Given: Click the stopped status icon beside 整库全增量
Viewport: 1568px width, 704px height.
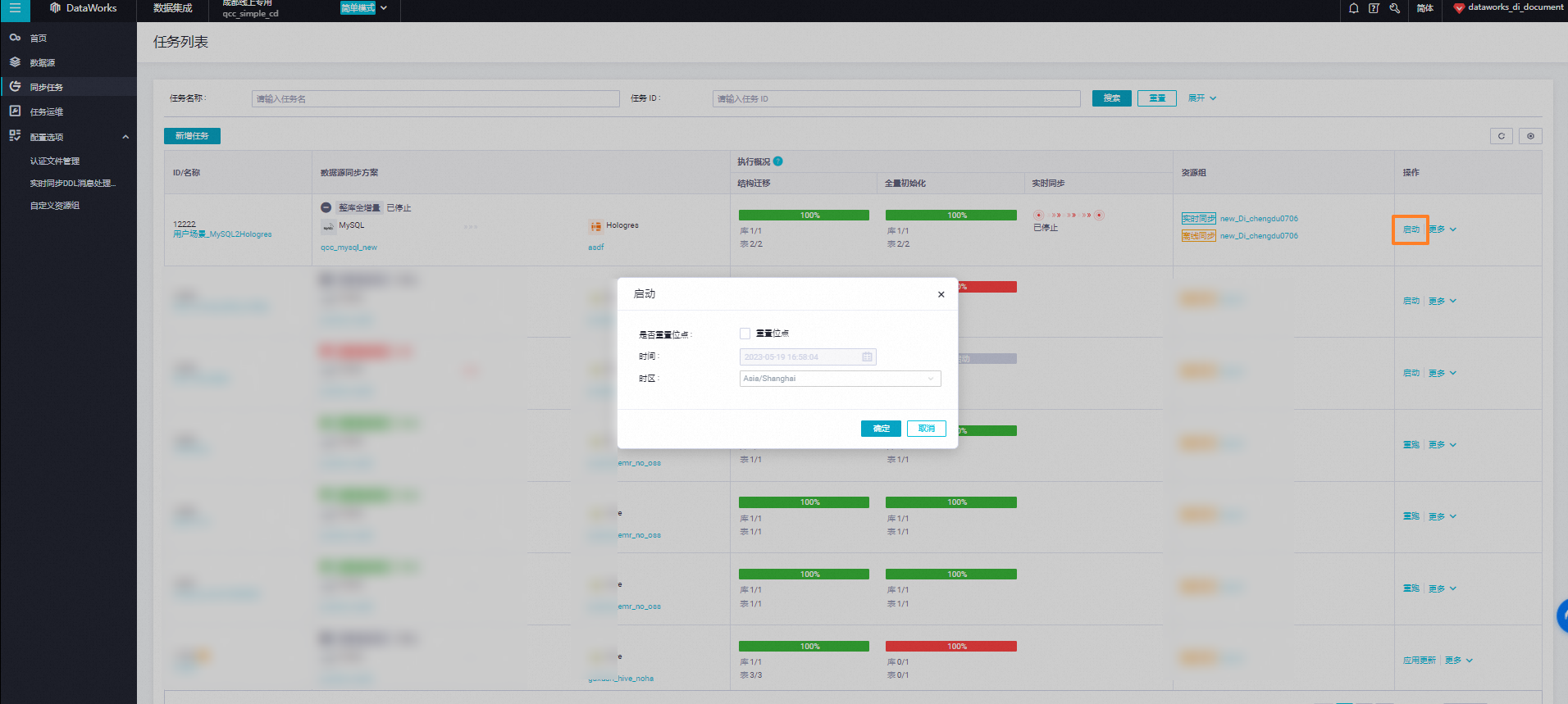Looking at the screenshot, I should (x=326, y=207).
